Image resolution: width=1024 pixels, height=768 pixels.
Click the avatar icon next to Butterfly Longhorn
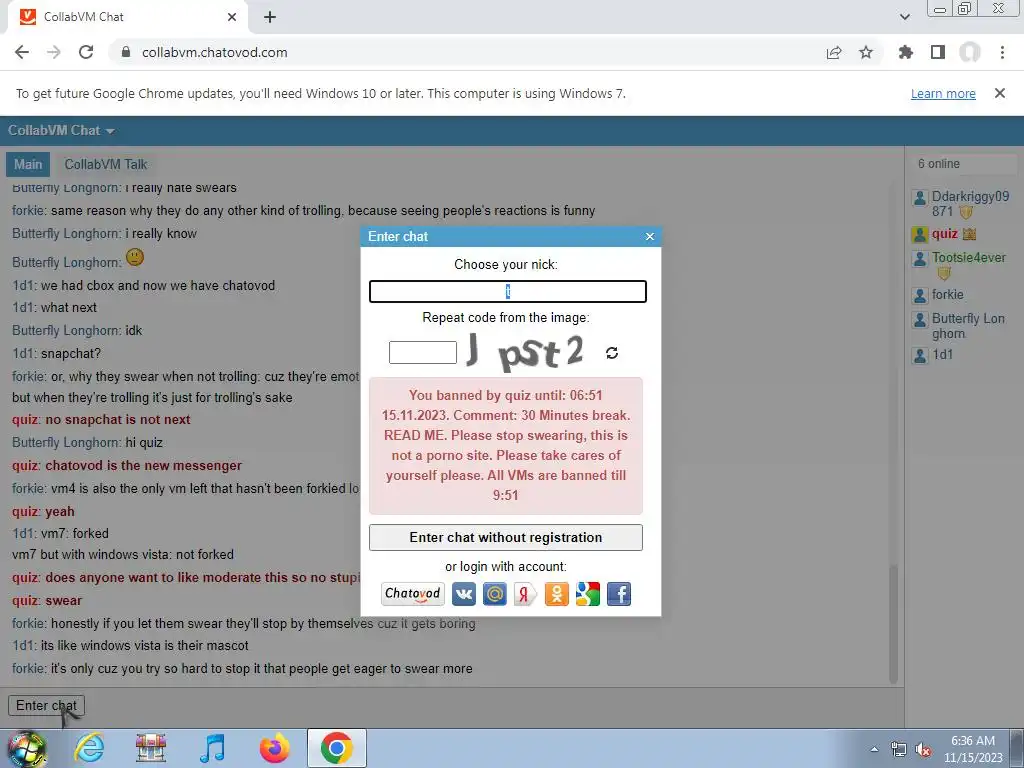920,319
